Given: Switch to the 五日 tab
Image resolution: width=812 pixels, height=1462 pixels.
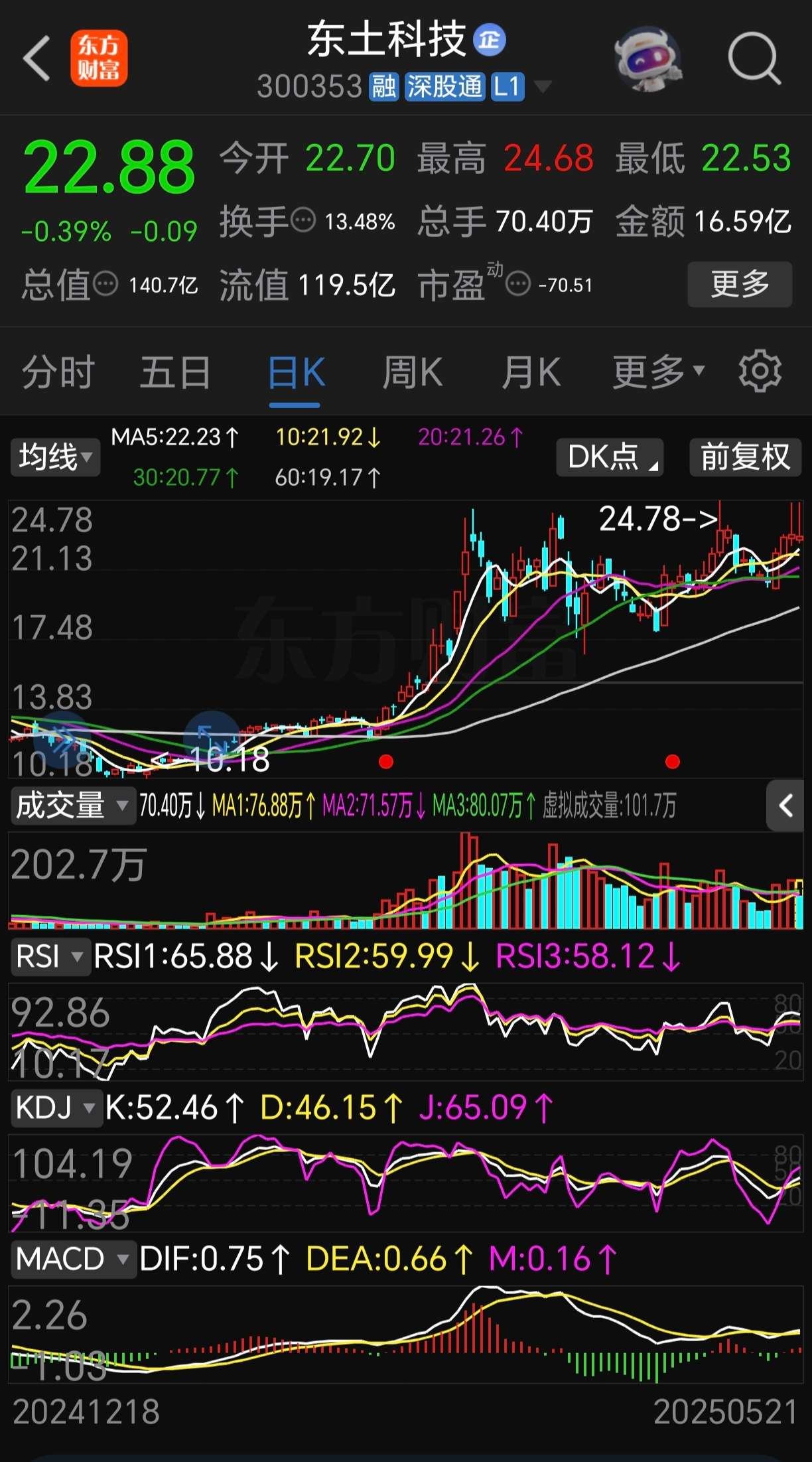Looking at the screenshot, I should pos(176,372).
